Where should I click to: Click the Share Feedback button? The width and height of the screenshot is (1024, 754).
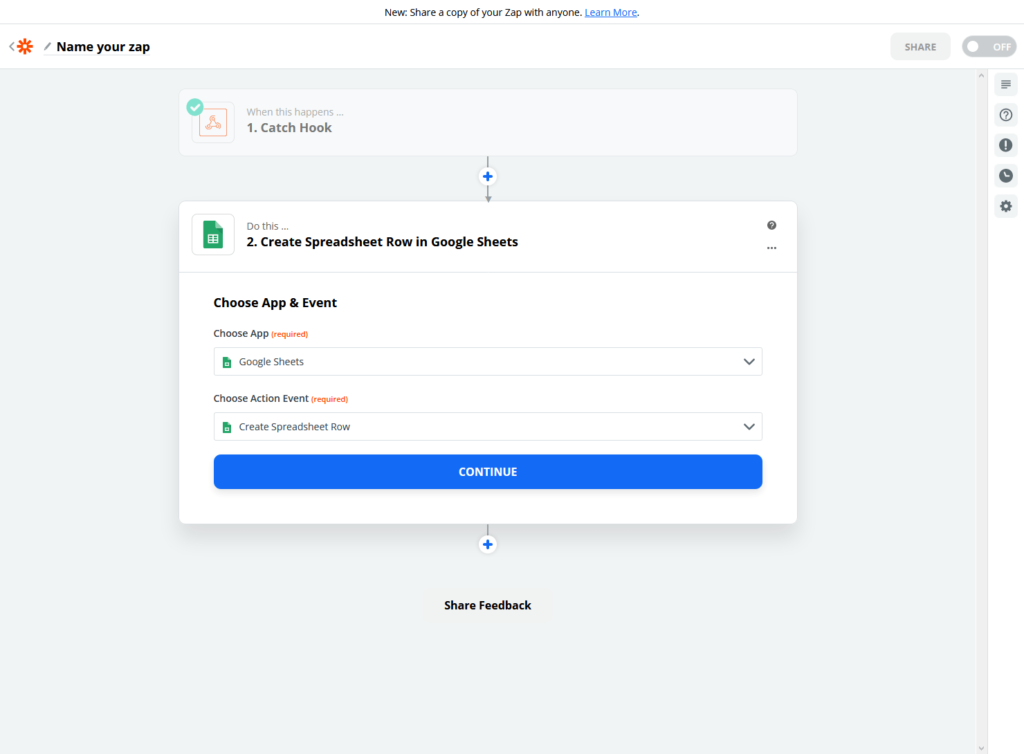488,605
